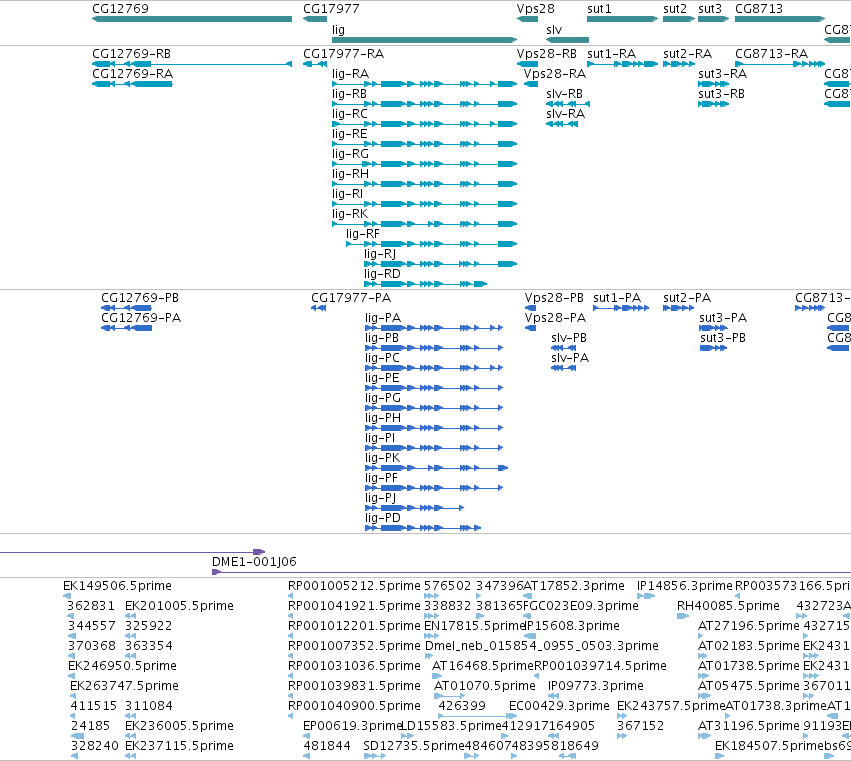Select EST EK246950.5prime

(x=72, y=676)
